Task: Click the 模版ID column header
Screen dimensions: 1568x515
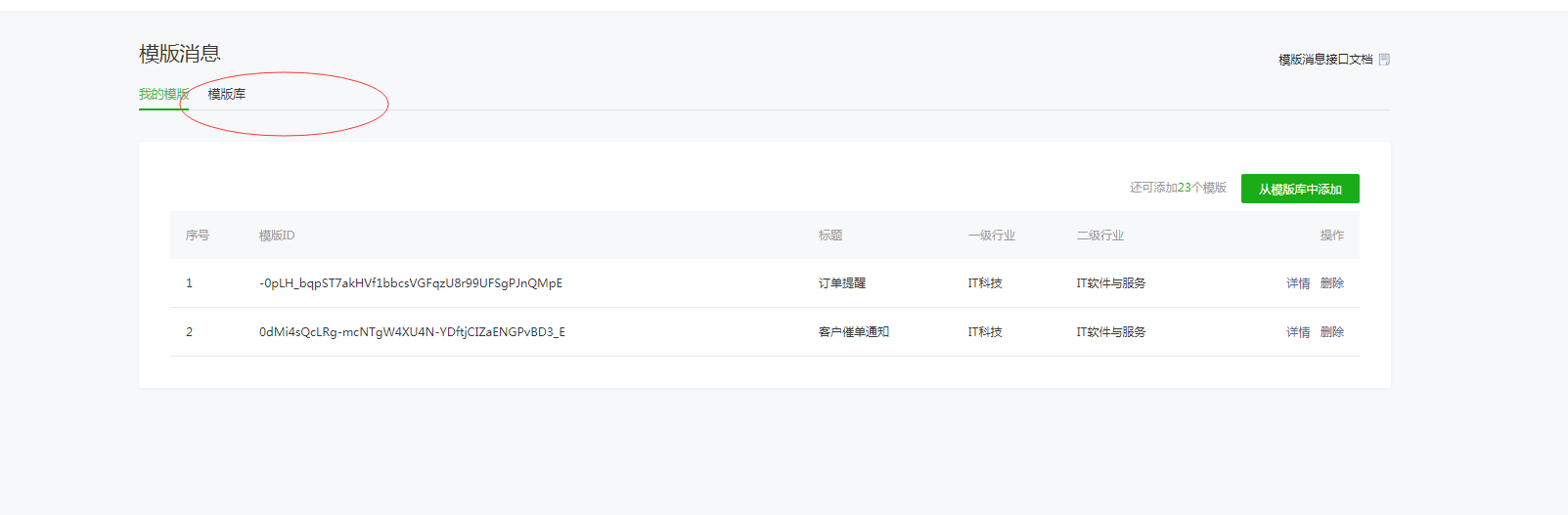Action: tap(276, 236)
